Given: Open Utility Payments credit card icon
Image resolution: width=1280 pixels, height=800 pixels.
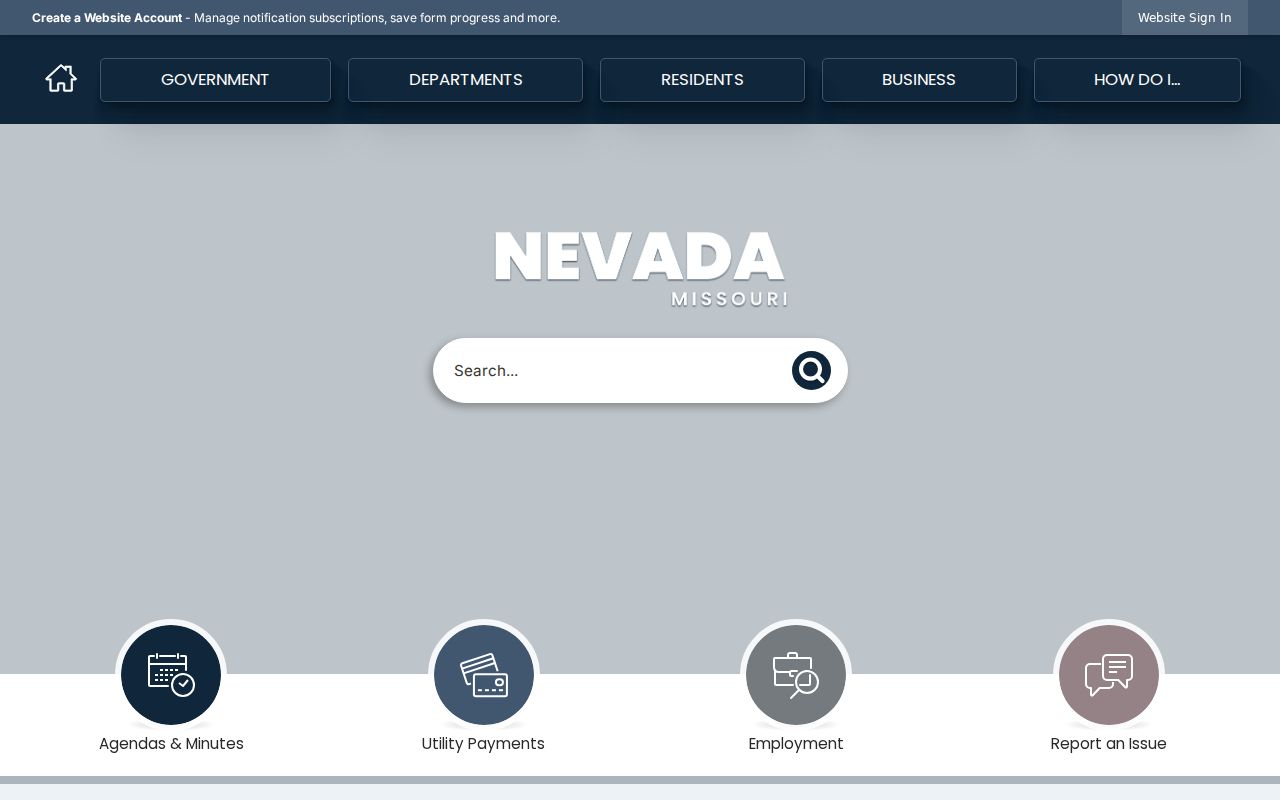Looking at the screenshot, I should (x=484, y=675).
